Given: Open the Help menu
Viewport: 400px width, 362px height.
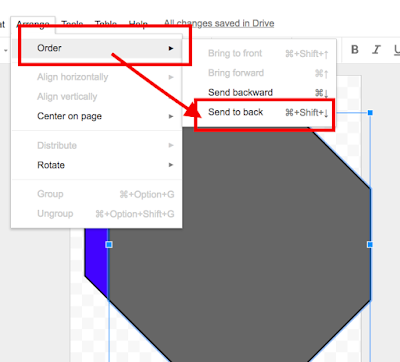Looking at the screenshot, I should click(x=138, y=24).
